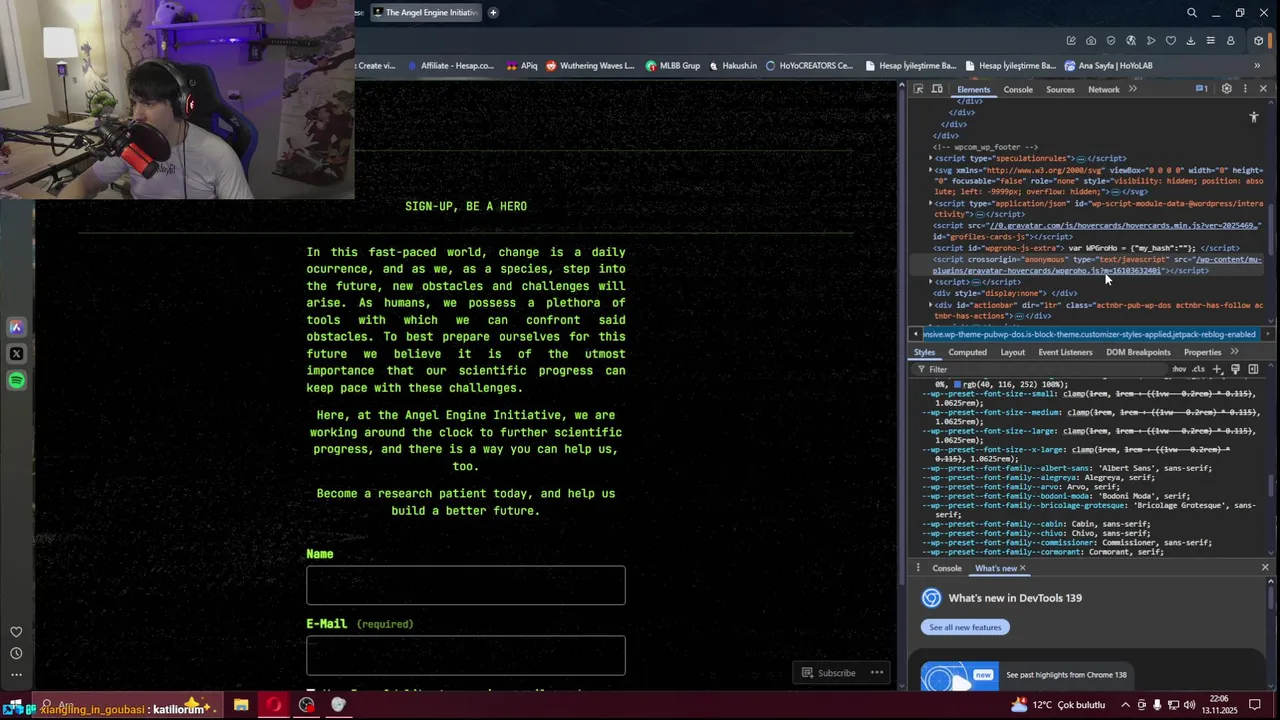Open the extensions cube icon
Image resolution: width=1280 pixels, height=720 pixels.
(1259, 41)
